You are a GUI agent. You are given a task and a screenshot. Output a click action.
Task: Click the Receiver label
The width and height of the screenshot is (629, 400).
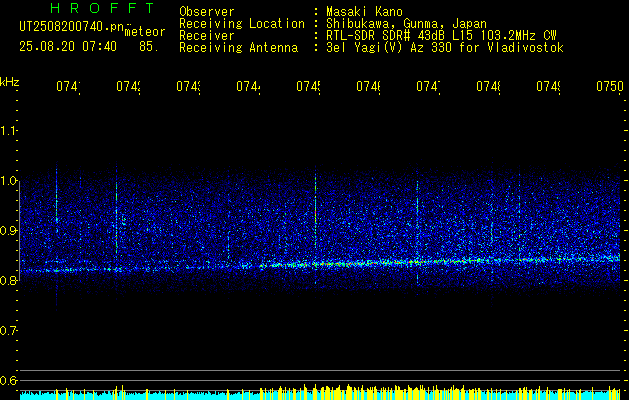pyautogui.click(x=207, y=36)
